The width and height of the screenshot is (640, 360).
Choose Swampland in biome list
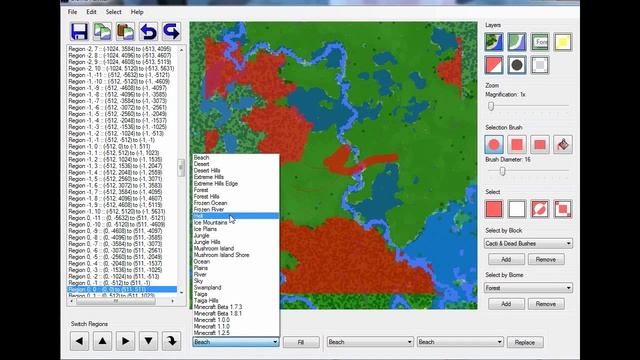click(x=236, y=287)
